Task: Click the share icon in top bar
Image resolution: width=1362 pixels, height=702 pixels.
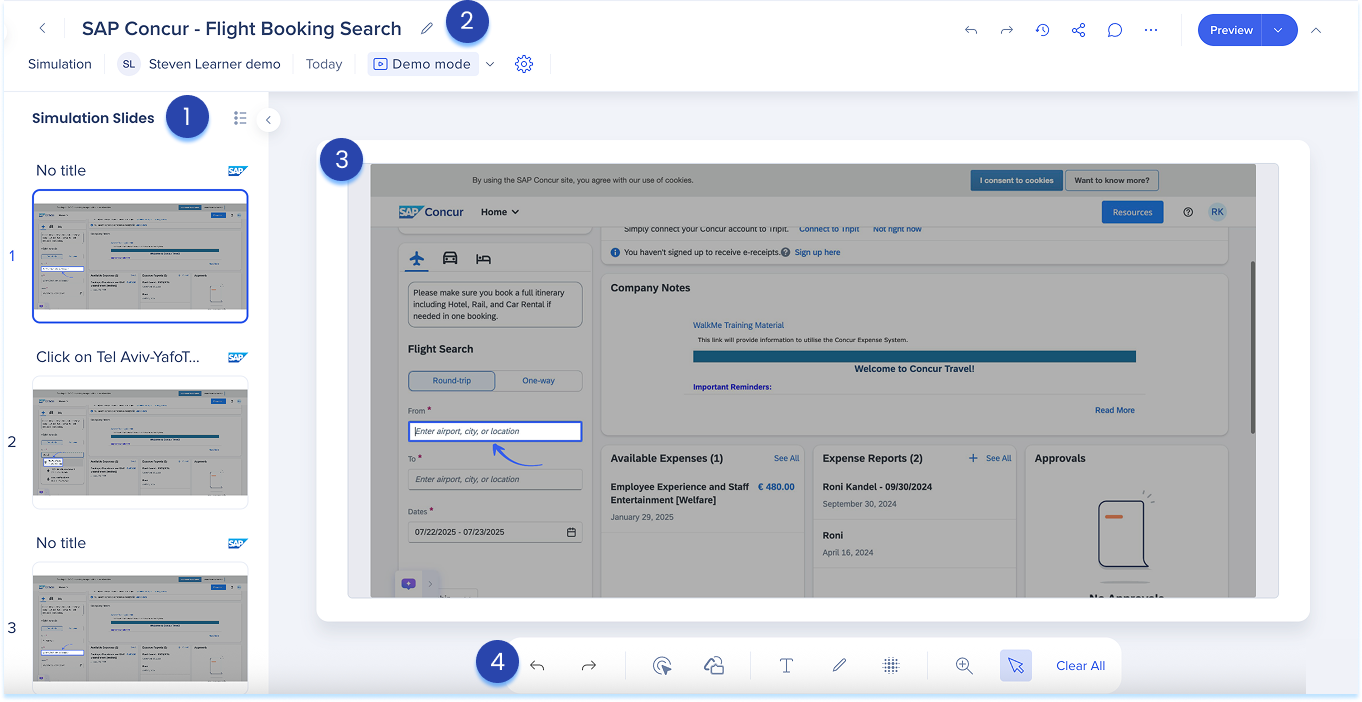Action: tap(1078, 30)
